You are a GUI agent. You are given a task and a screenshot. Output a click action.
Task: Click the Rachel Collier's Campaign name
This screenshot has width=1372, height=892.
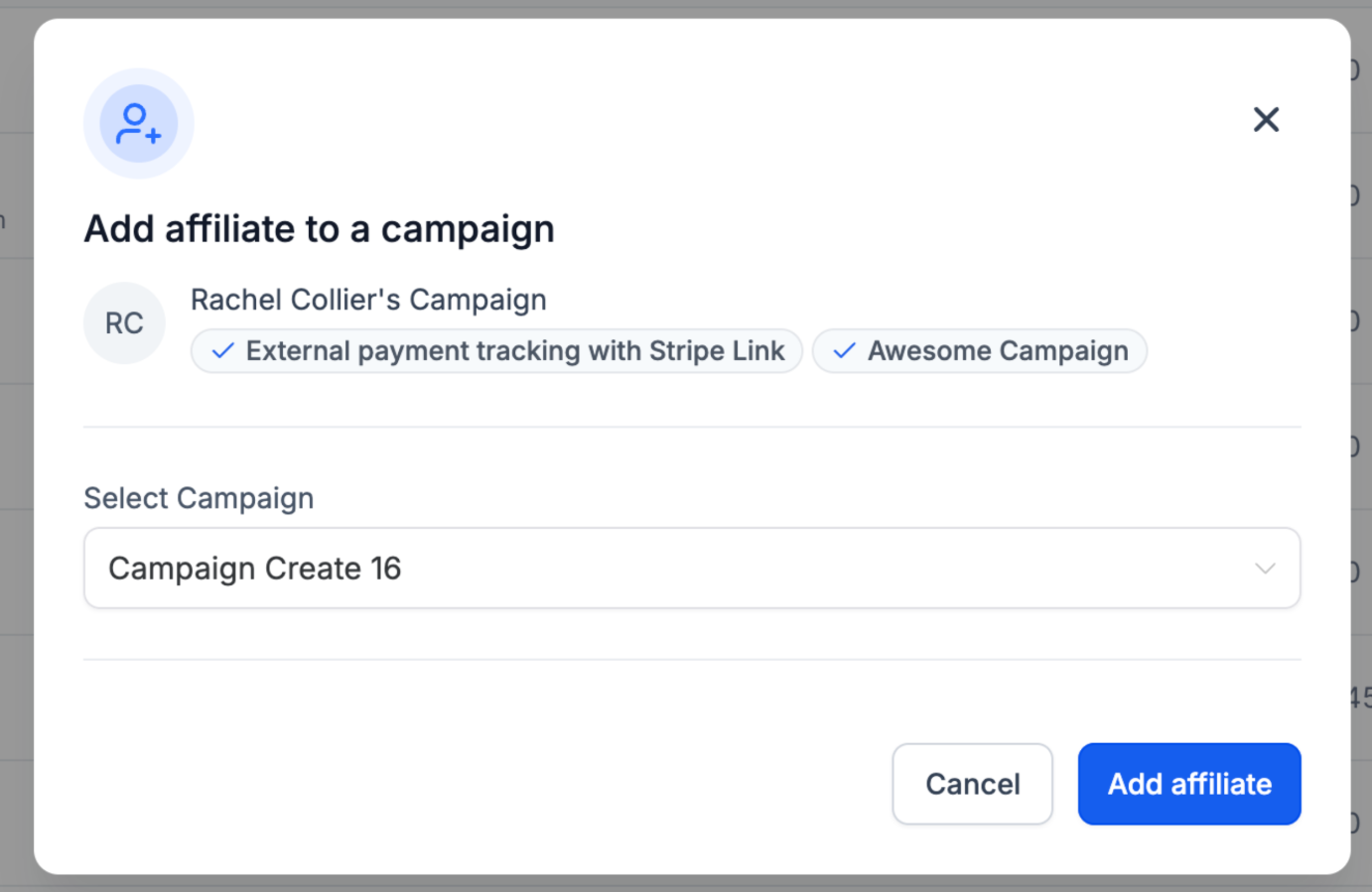click(x=368, y=300)
